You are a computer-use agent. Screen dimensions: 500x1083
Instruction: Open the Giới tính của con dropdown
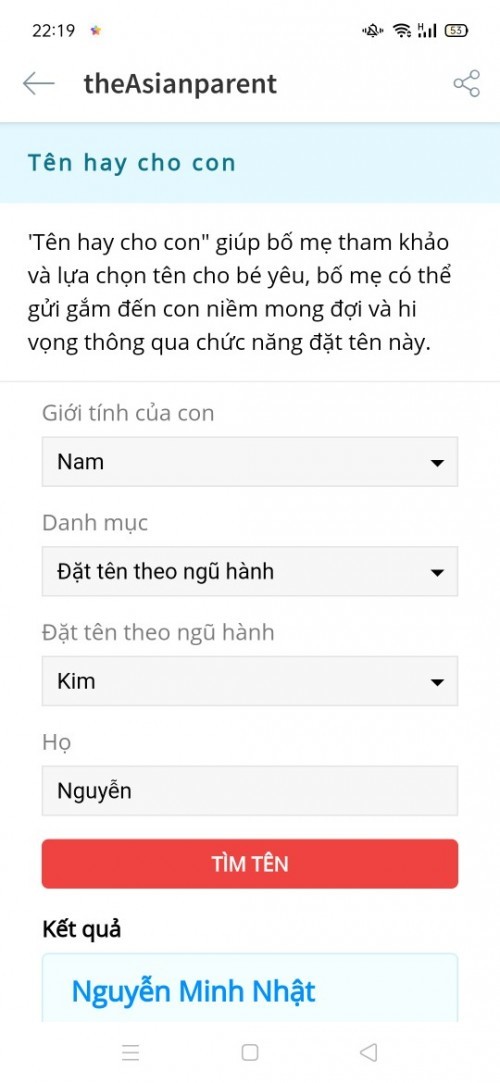coord(250,461)
